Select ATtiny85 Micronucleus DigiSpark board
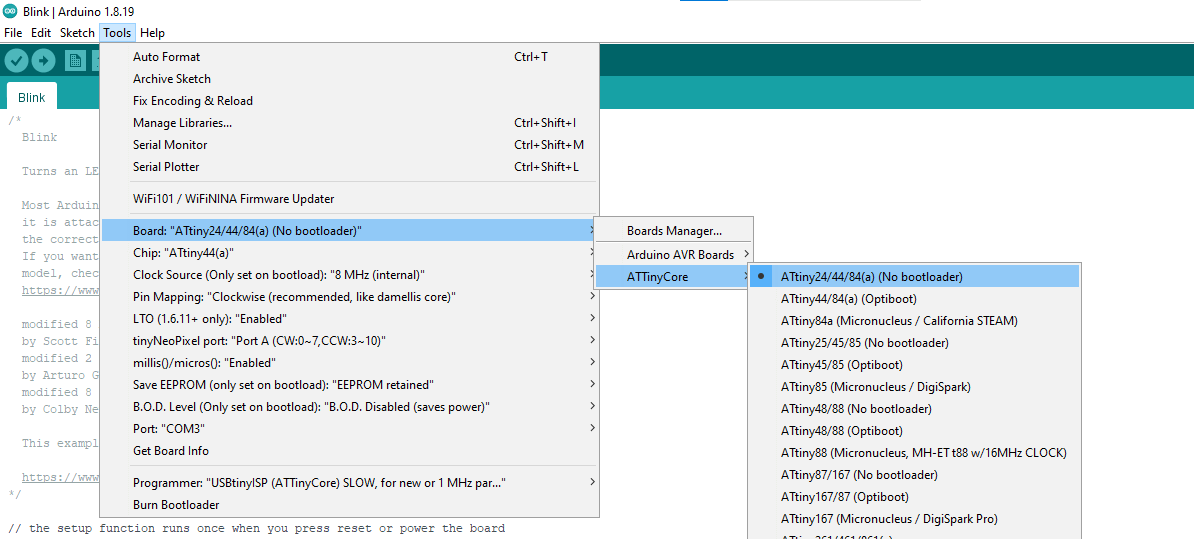This screenshot has height=539, width=1194. click(x=915, y=387)
